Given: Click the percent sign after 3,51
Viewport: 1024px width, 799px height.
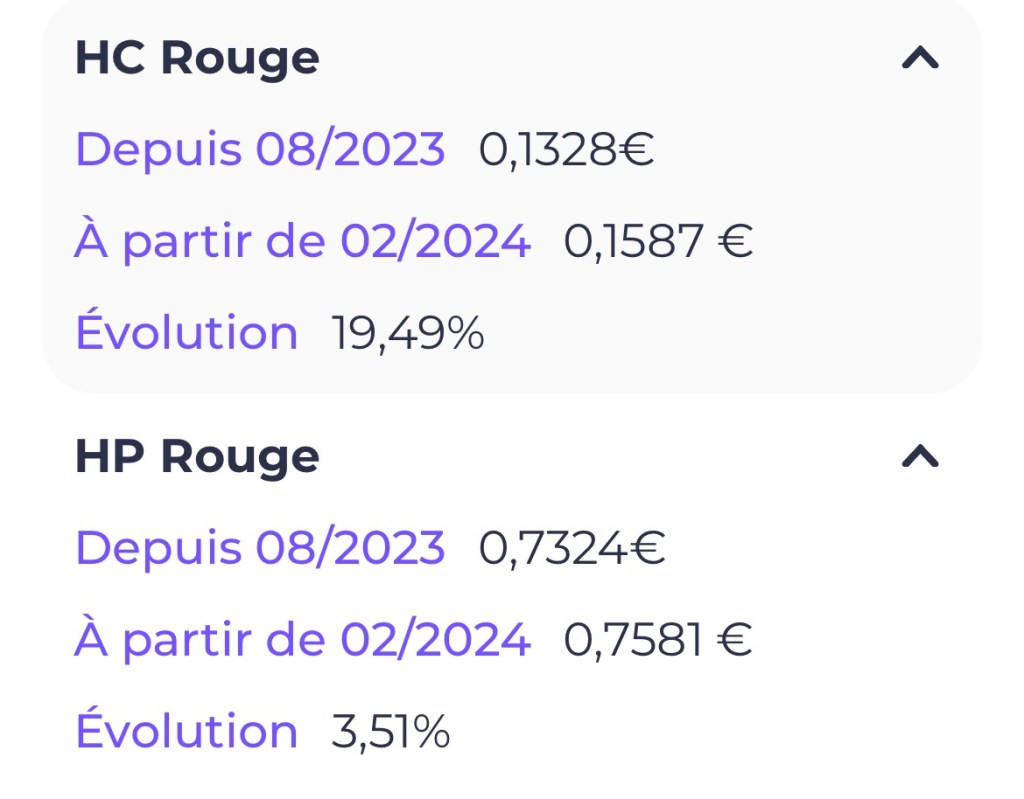Looking at the screenshot, I should pyautogui.click(x=430, y=731).
